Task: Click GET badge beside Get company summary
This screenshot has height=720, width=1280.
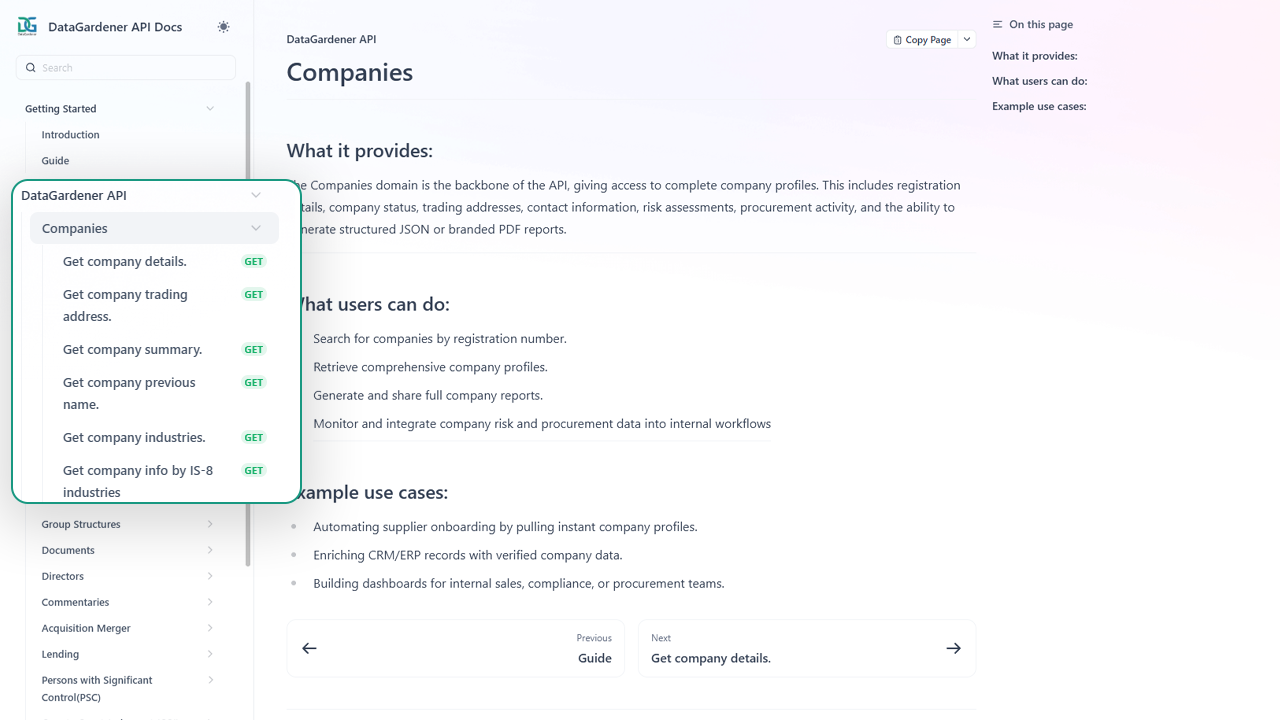Action: pos(254,350)
